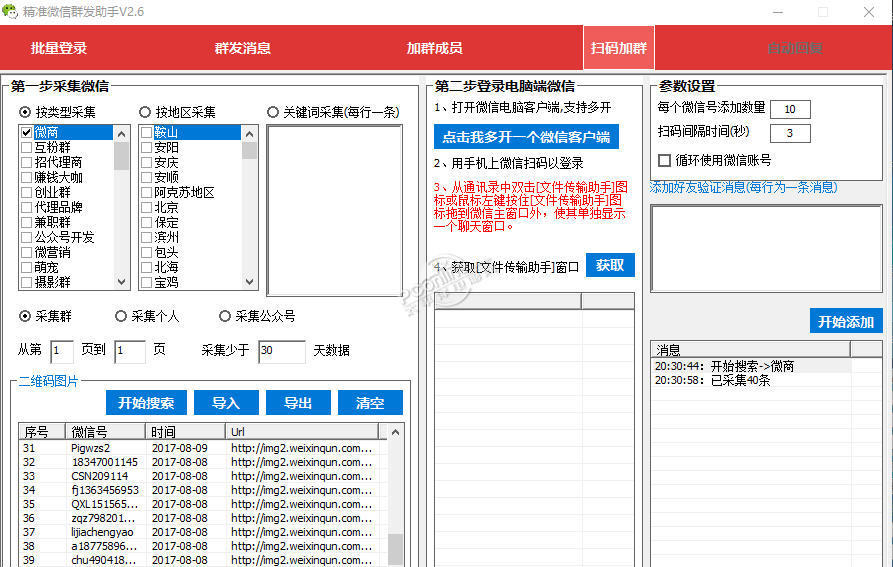The height and width of the screenshot is (567, 893).
Task: Switch to the 群发消息 tab
Action: pos(243,48)
